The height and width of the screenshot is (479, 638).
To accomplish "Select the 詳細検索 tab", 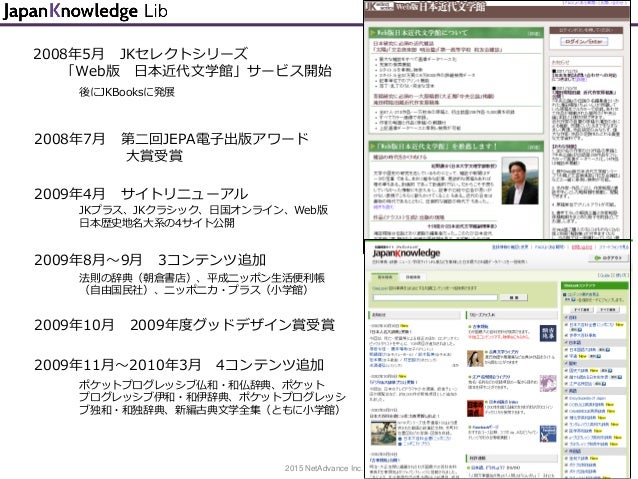I will click(413, 277).
